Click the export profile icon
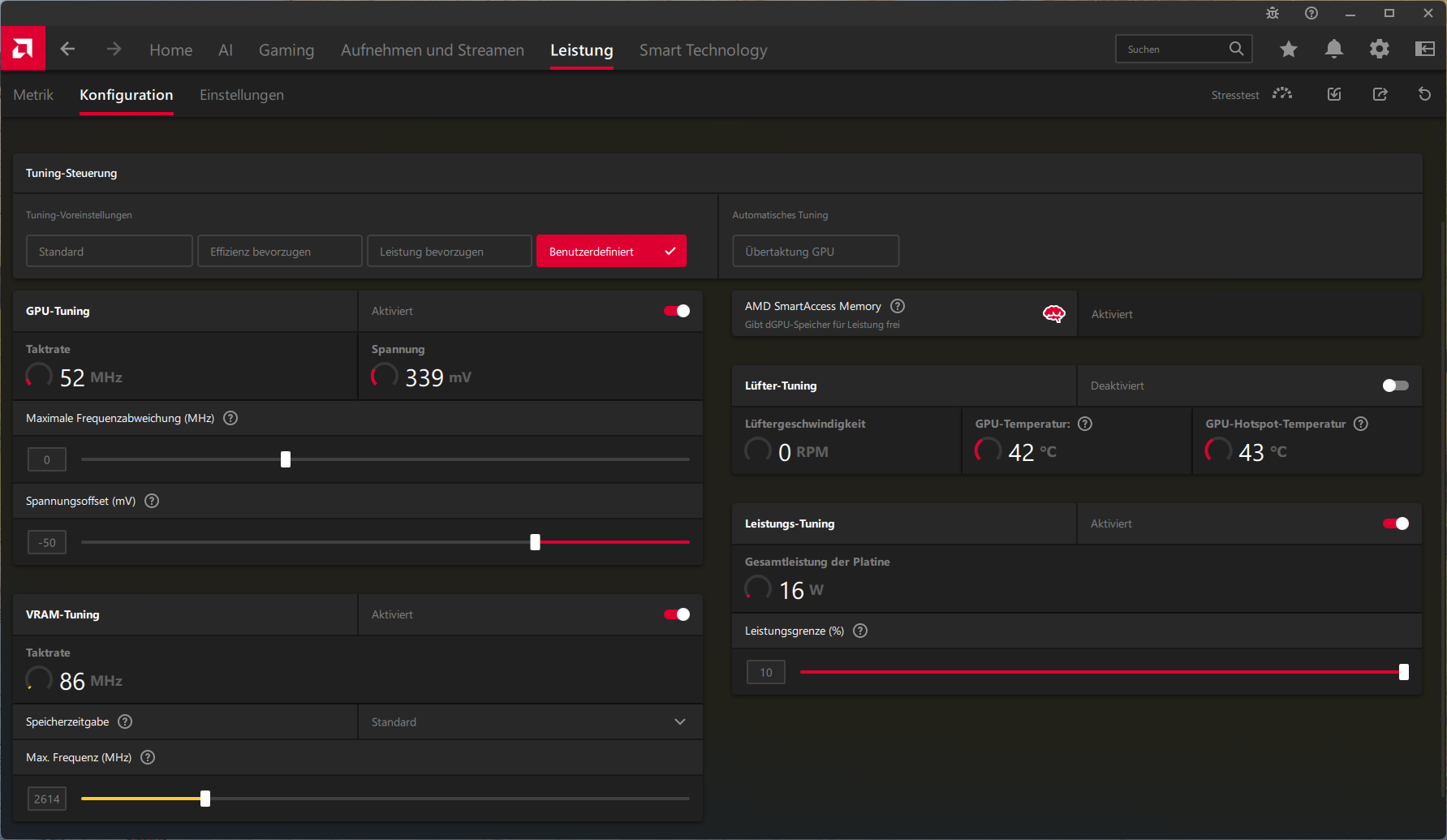1447x840 pixels. (1380, 94)
